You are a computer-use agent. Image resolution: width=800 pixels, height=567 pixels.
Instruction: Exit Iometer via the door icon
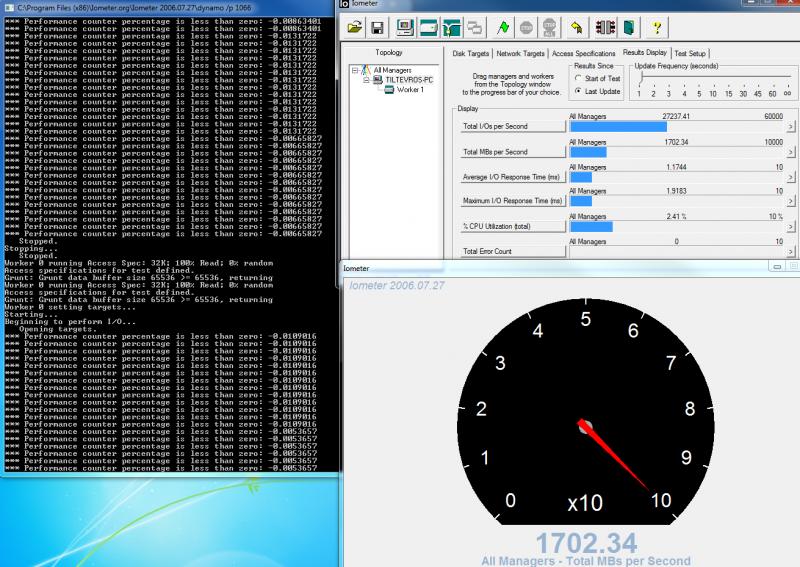(x=629, y=27)
